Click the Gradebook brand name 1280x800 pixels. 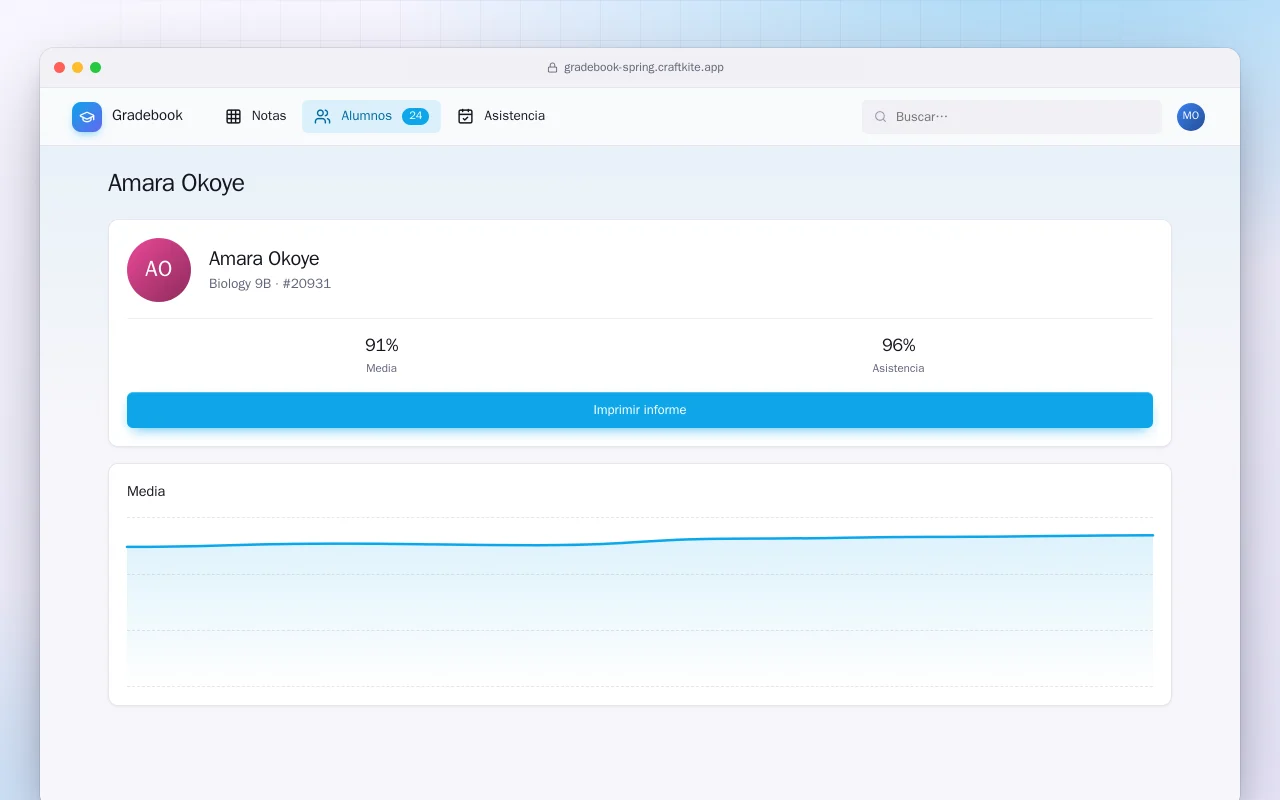[x=147, y=116]
